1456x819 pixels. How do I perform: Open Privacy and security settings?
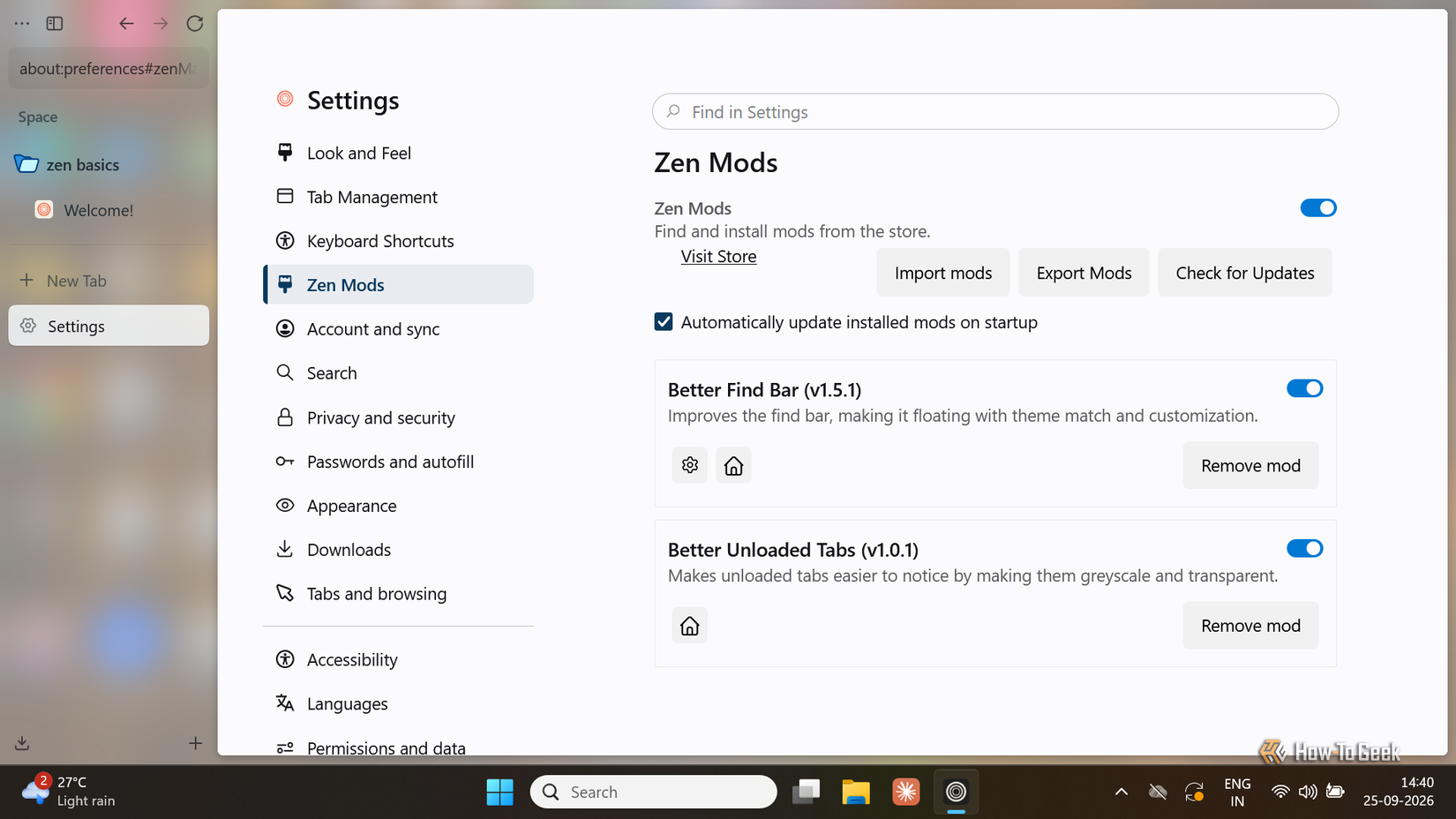(x=398, y=417)
